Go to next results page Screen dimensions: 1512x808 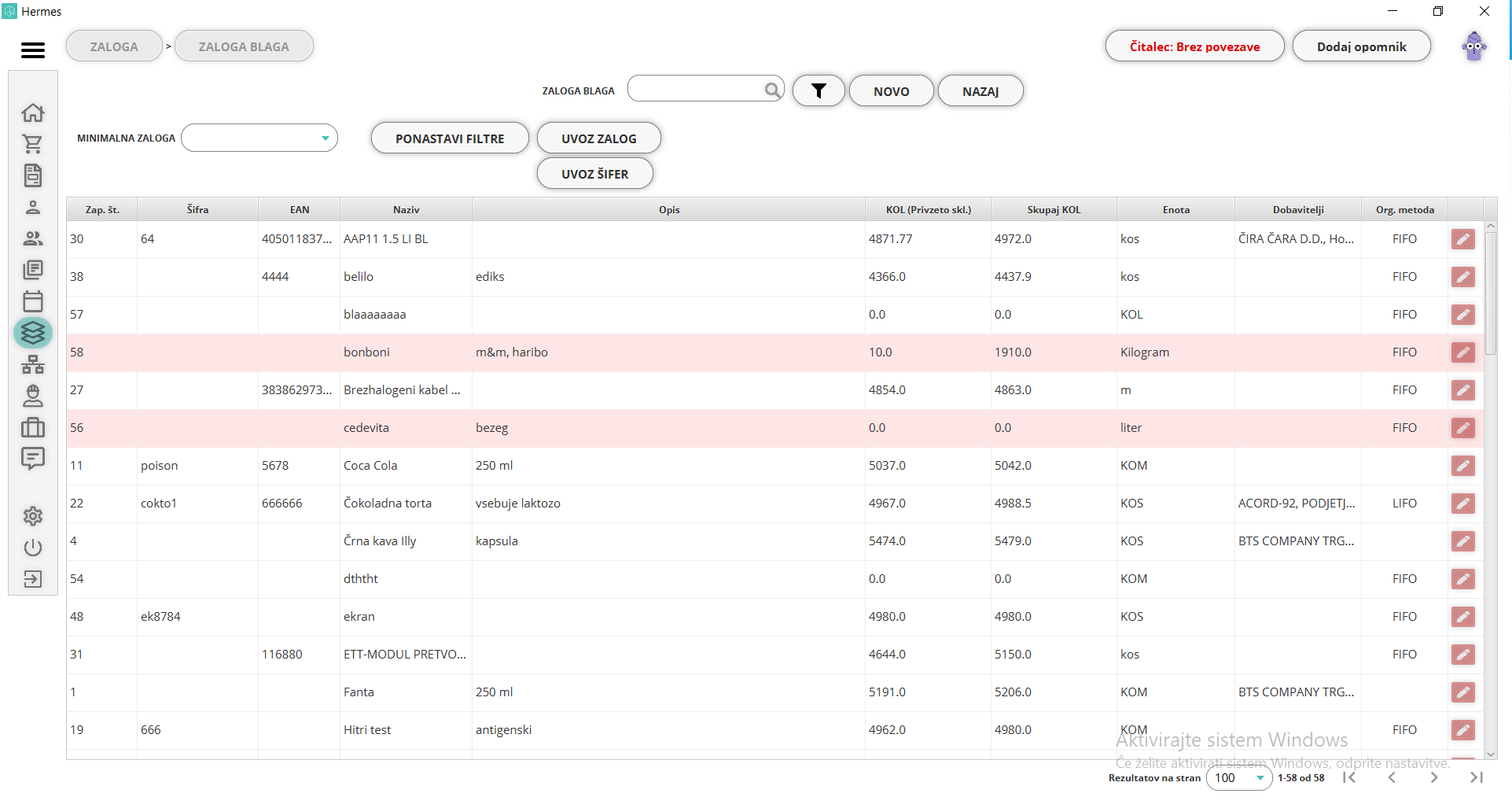tap(1434, 777)
